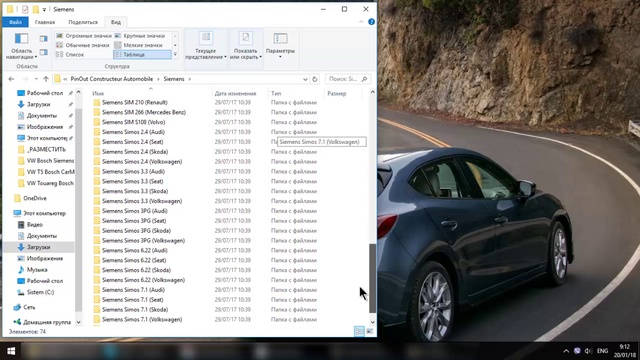The image size is (640, 360).
Task: Click the search Siemens input box
Action: (348, 79)
